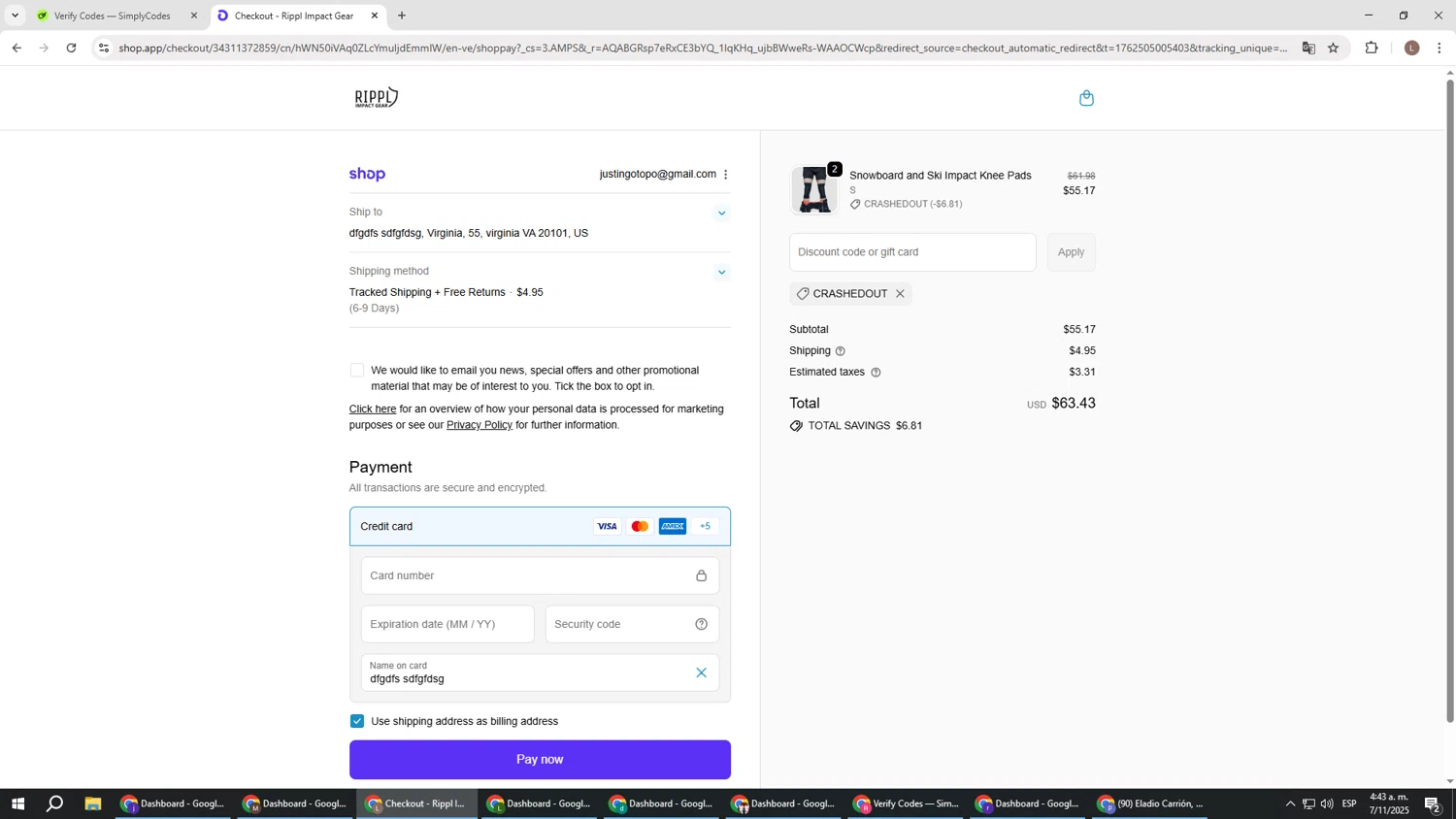The height and width of the screenshot is (819, 1456).
Task: Open the notification center
Action: pos(1433,803)
